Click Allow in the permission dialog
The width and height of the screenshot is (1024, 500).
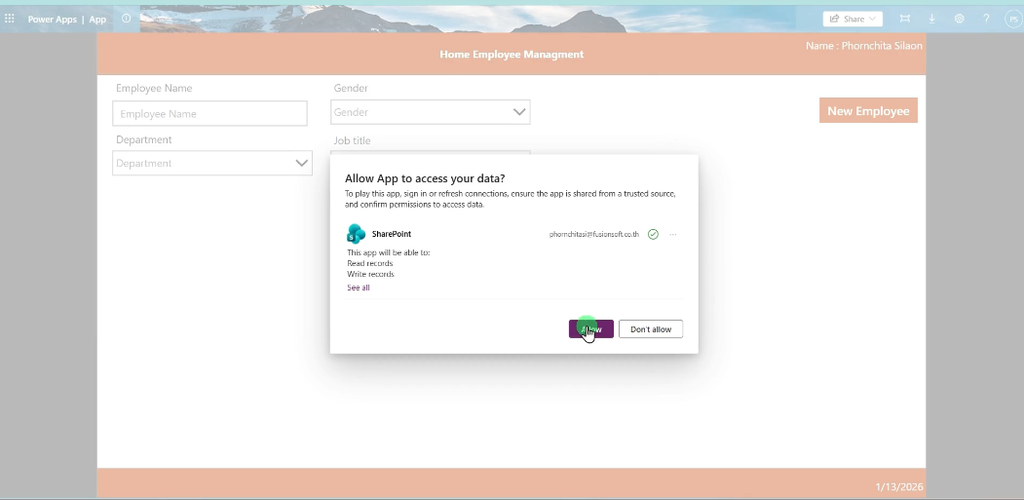591,329
